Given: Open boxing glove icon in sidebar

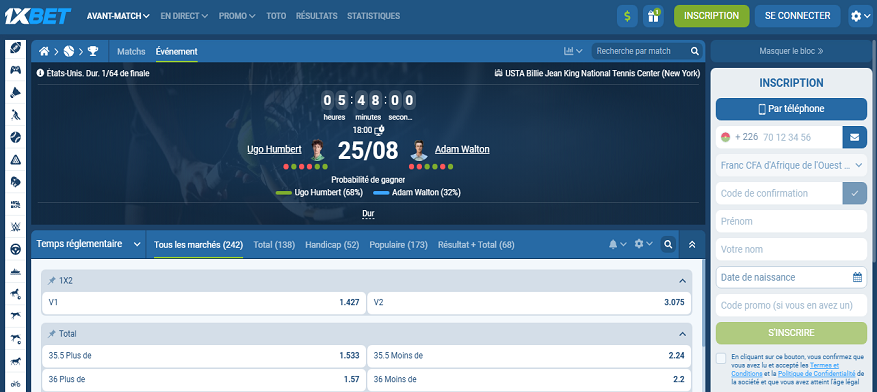Looking at the screenshot, I should point(16,182).
